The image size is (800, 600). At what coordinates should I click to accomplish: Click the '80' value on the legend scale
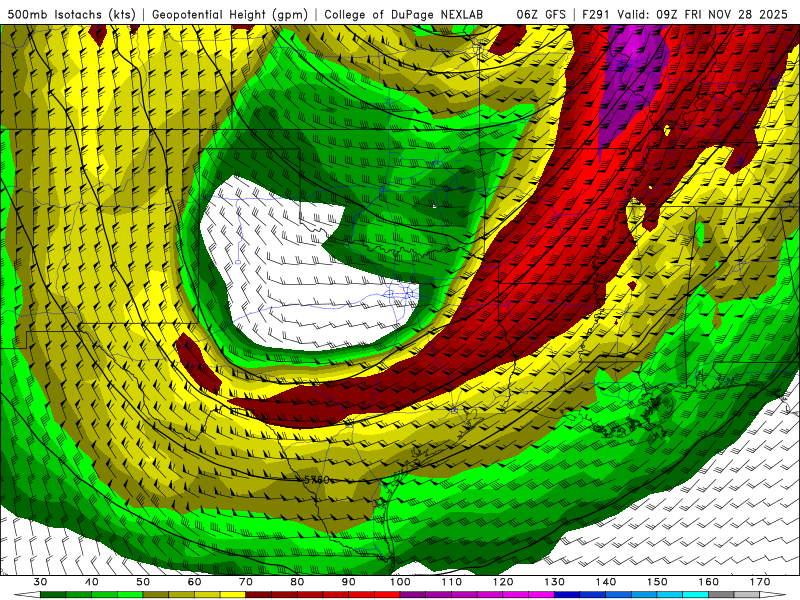[297, 582]
